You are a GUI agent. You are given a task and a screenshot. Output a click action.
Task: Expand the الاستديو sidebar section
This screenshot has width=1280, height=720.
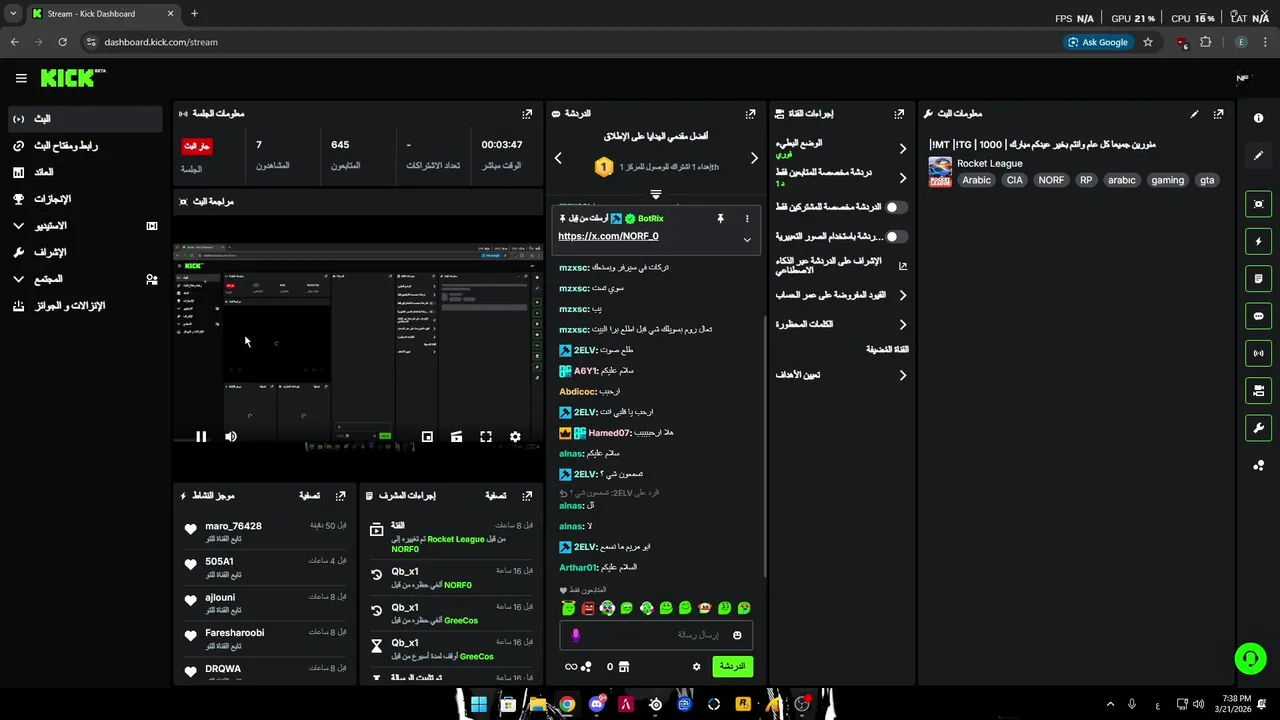point(85,226)
